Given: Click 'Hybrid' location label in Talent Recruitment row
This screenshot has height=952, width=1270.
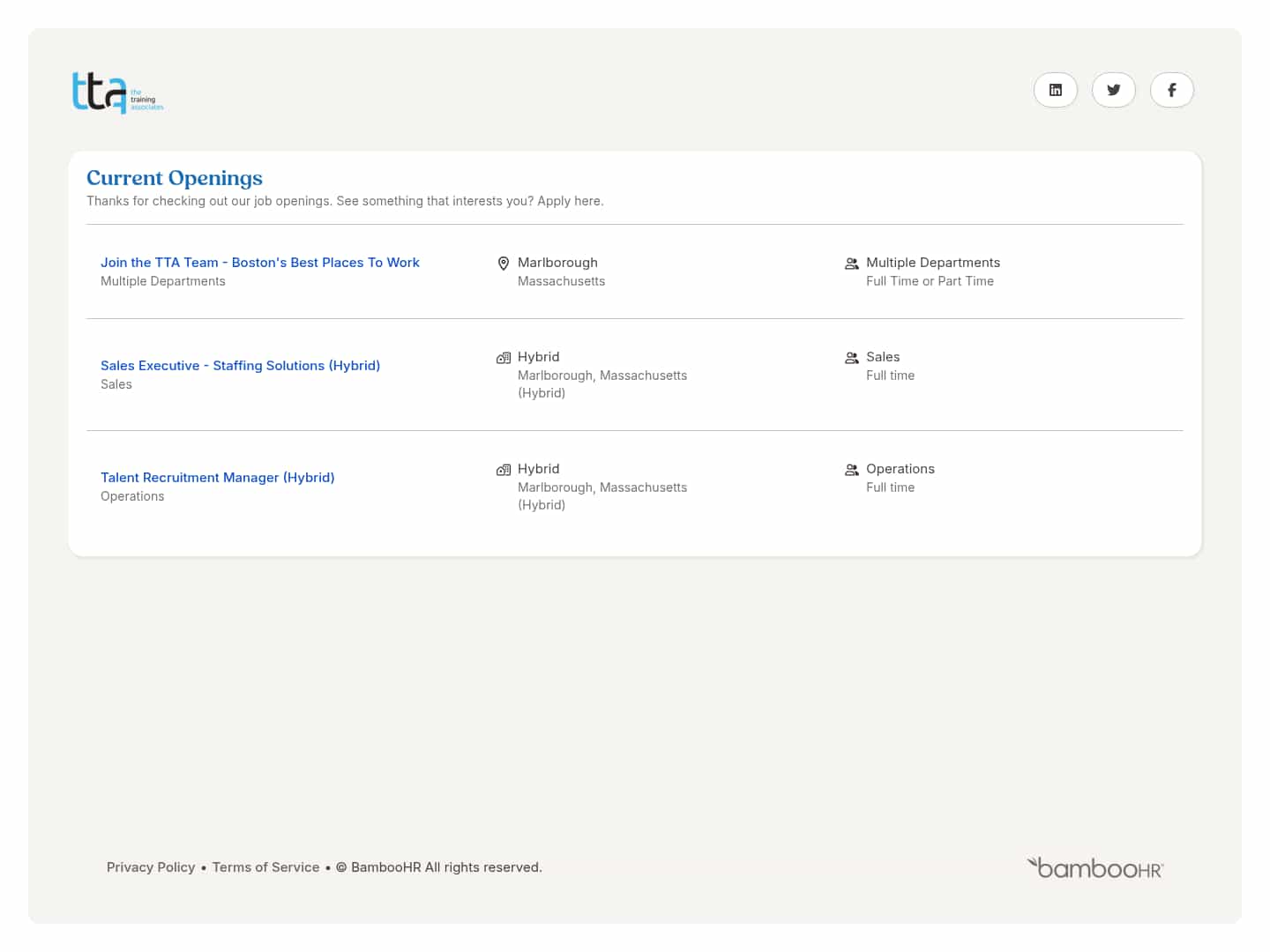Looking at the screenshot, I should click(538, 469).
